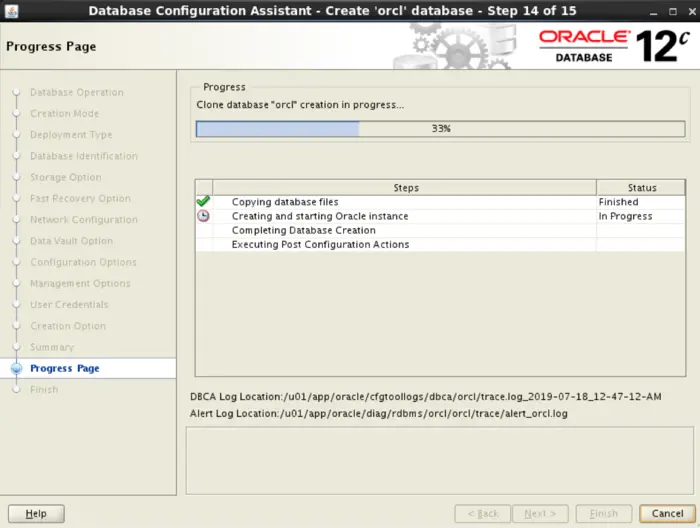Viewport: 700px width, 528px height.
Task: Click the Status column header
Action: point(641,187)
